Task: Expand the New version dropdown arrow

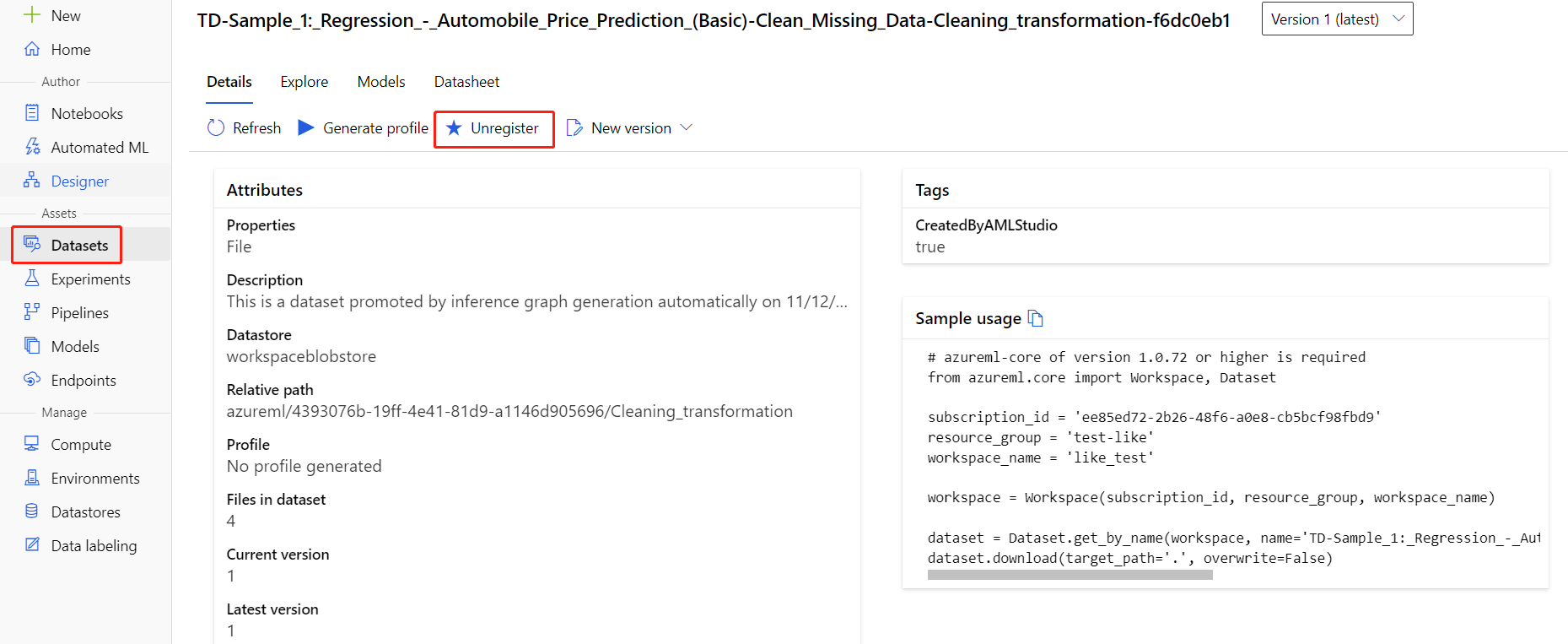Action: coord(687,127)
